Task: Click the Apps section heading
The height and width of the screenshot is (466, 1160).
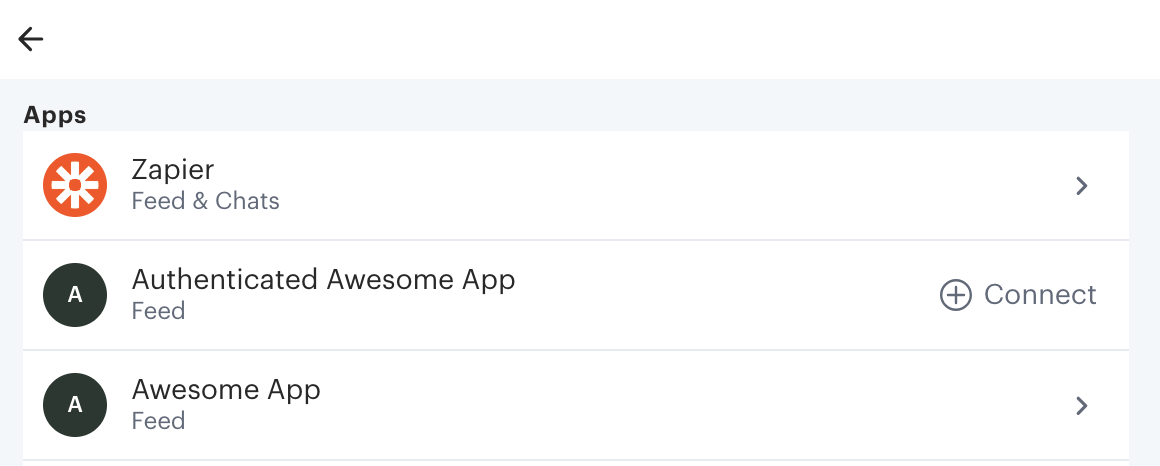Action: point(55,115)
